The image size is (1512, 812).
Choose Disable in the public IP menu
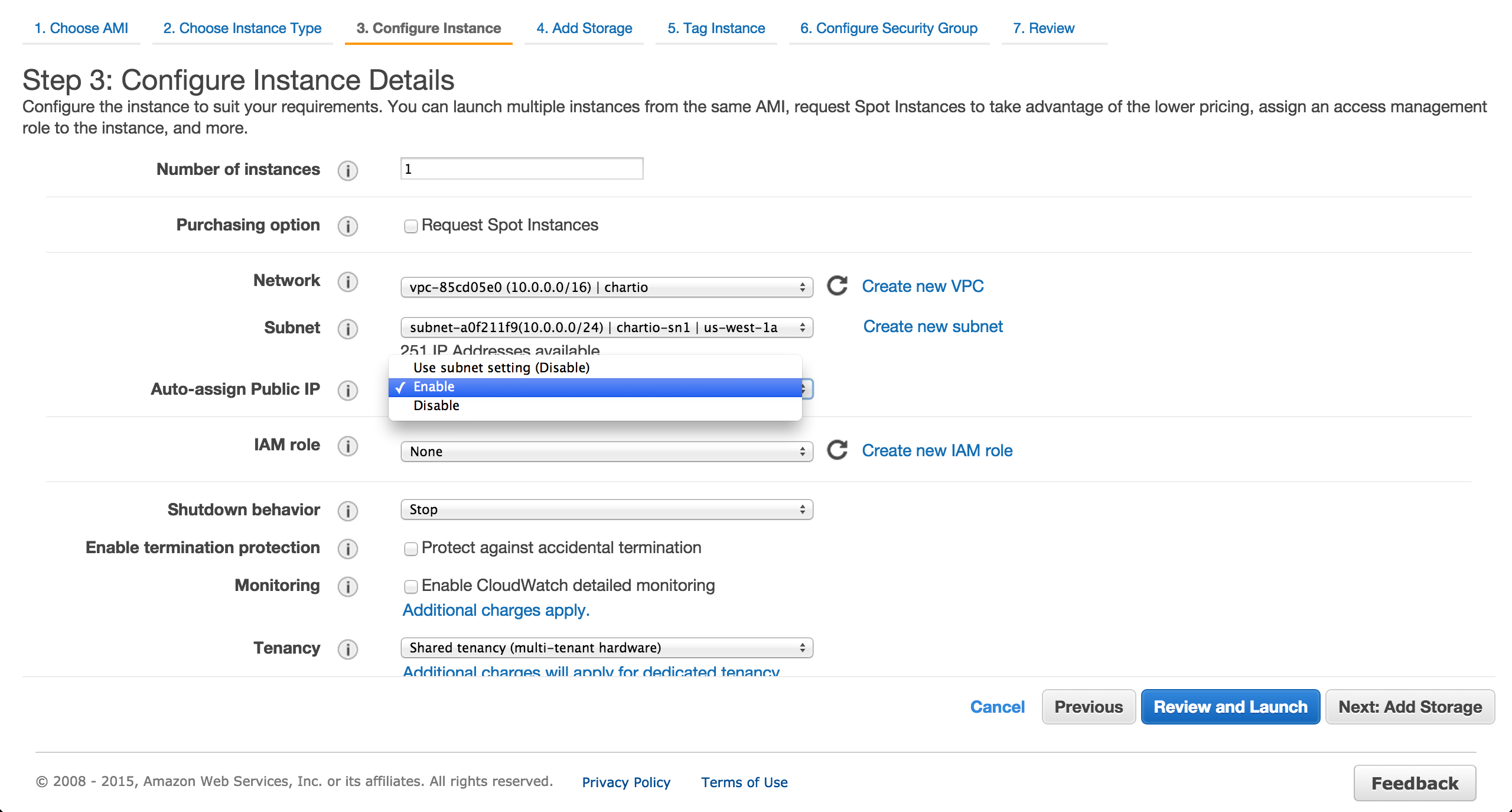pos(436,405)
